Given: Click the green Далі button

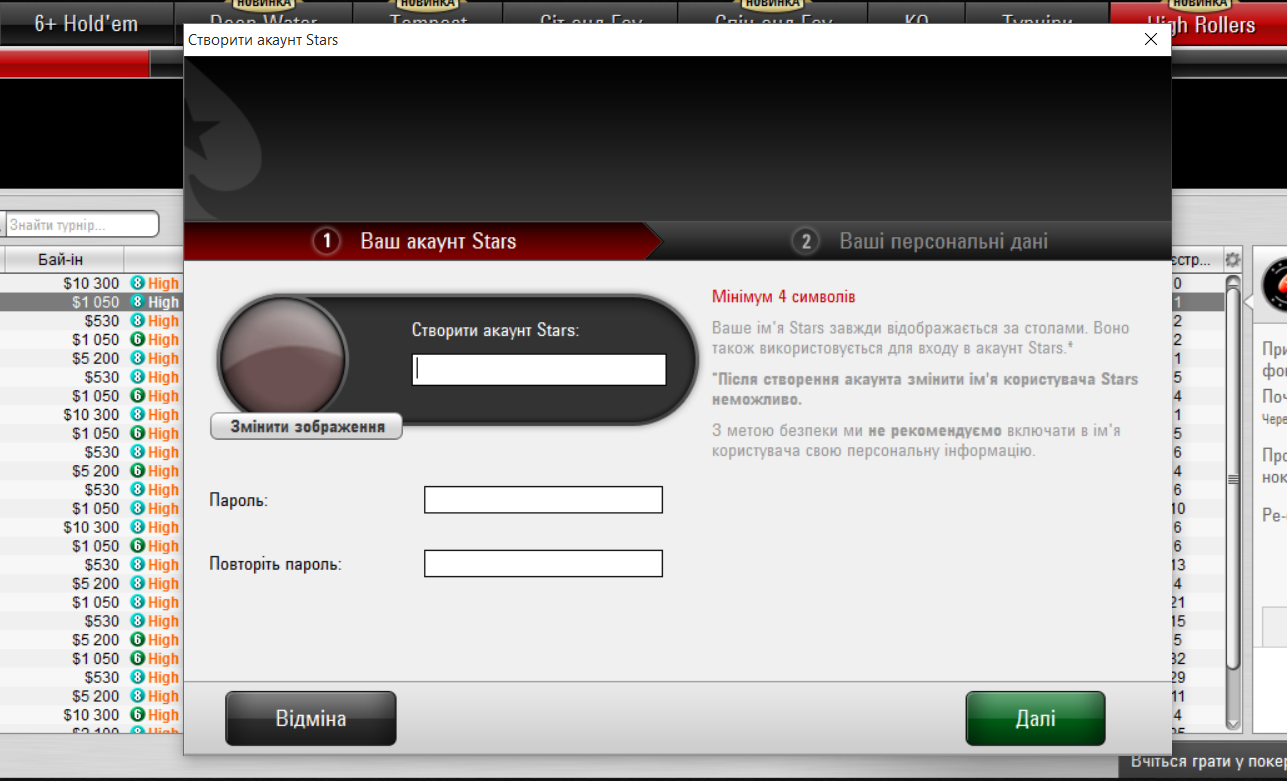Looking at the screenshot, I should tap(1035, 718).
